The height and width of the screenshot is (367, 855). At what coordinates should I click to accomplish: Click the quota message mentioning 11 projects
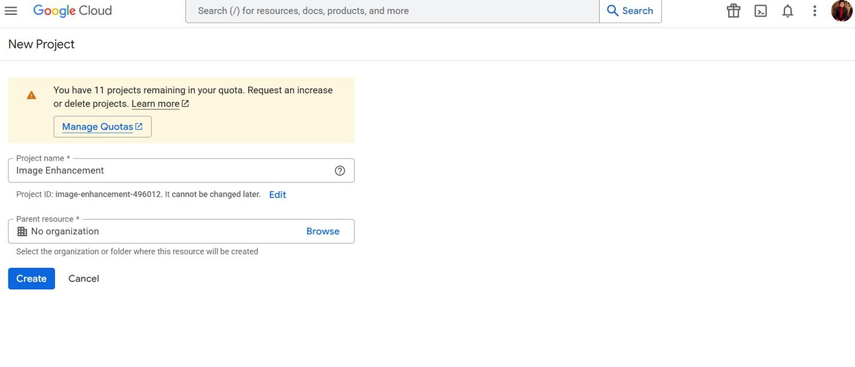click(193, 97)
